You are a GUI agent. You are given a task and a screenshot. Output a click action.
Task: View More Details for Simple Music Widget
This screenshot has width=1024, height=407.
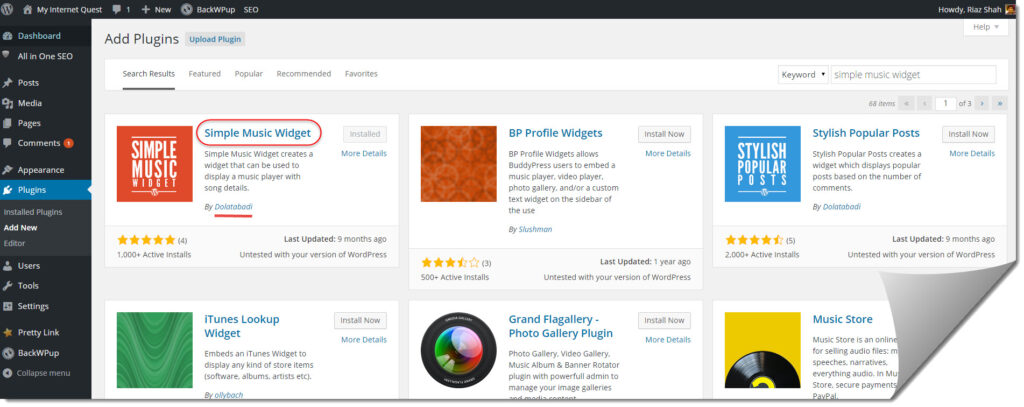tap(364, 154)
